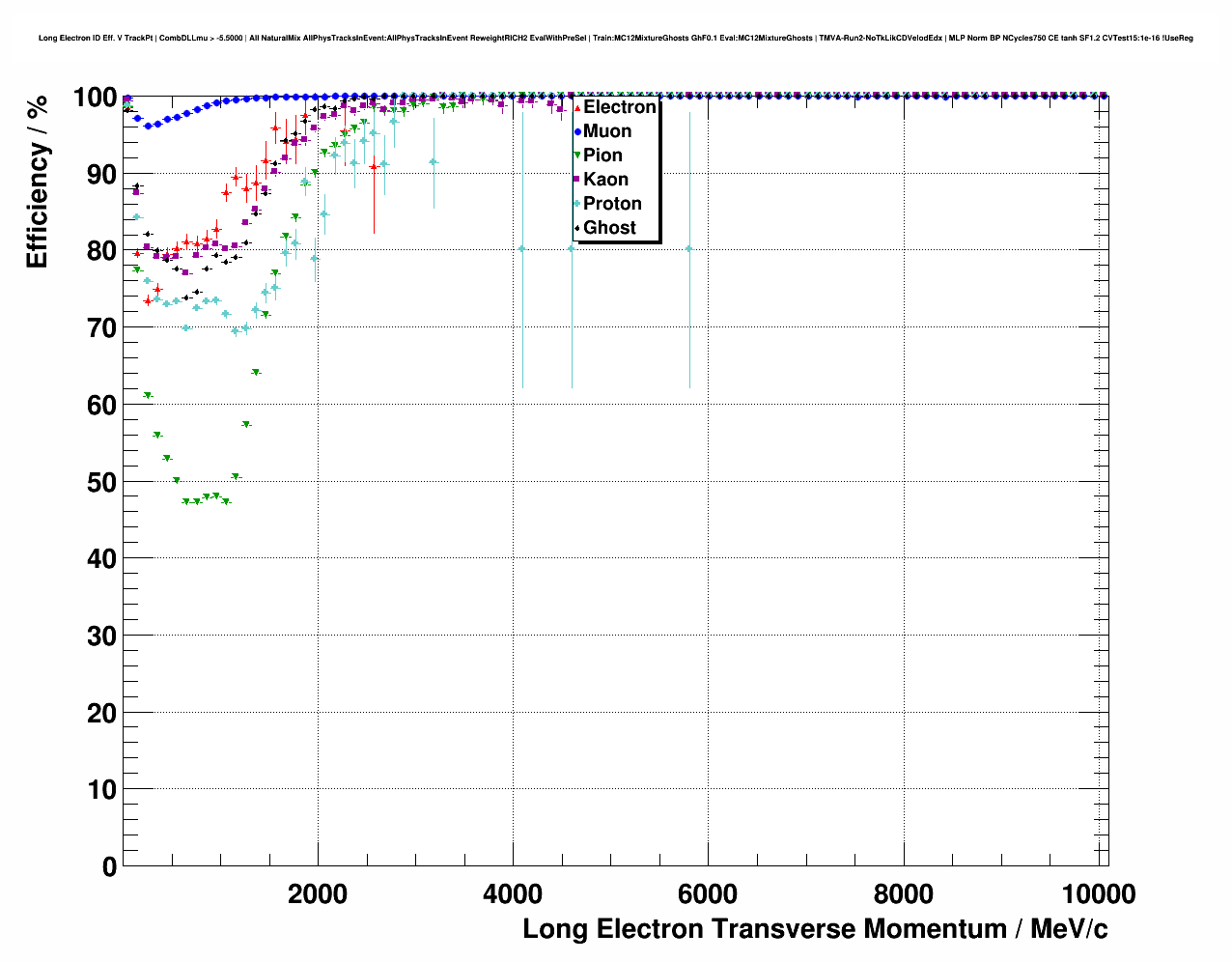Click the green Pion triangle in legend
Image resolution: width=1232 pixels, height=962 pixels.
577,156
